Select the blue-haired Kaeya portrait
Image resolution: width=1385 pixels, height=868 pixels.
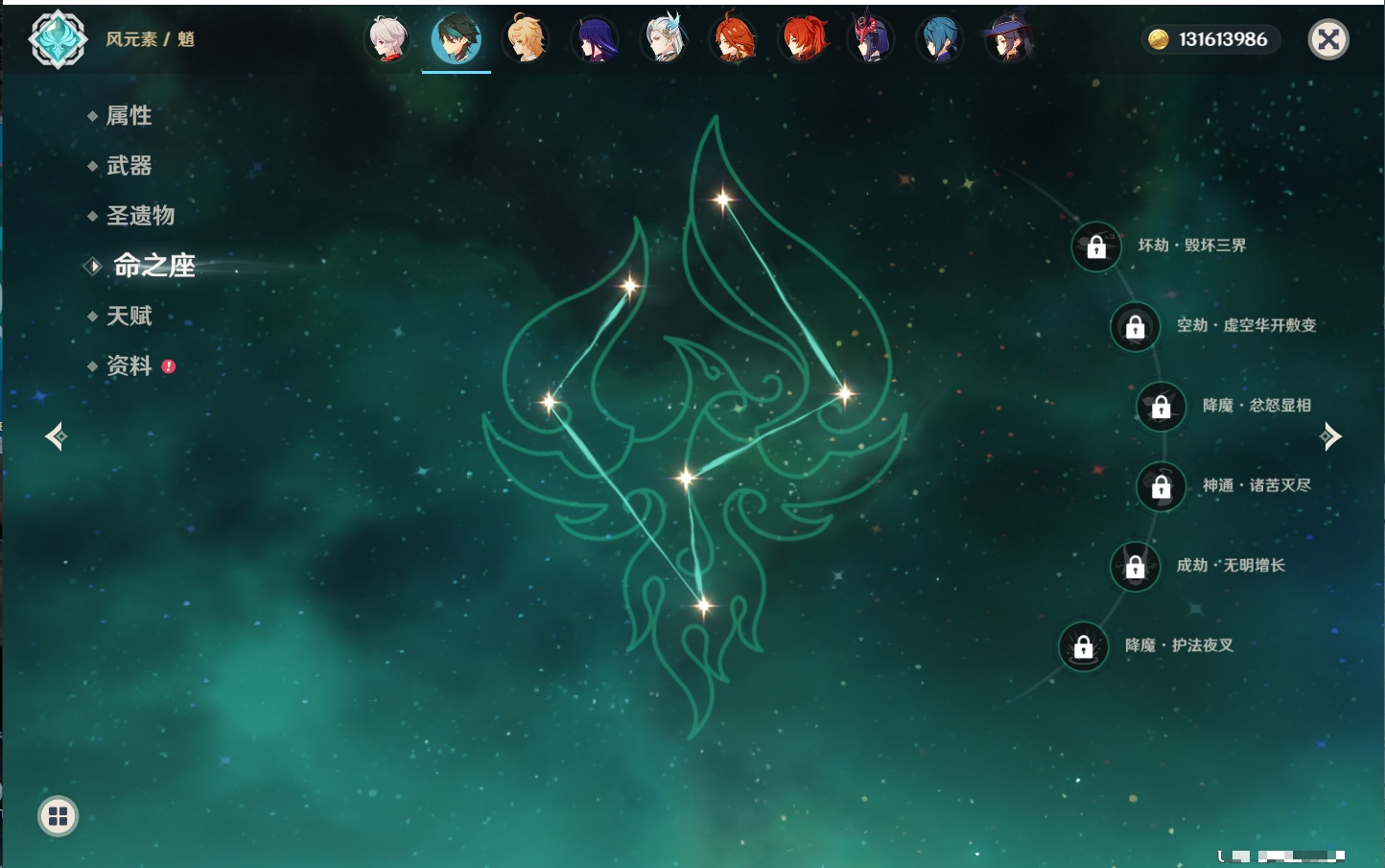pyautogui.click(x=940, y=39)
